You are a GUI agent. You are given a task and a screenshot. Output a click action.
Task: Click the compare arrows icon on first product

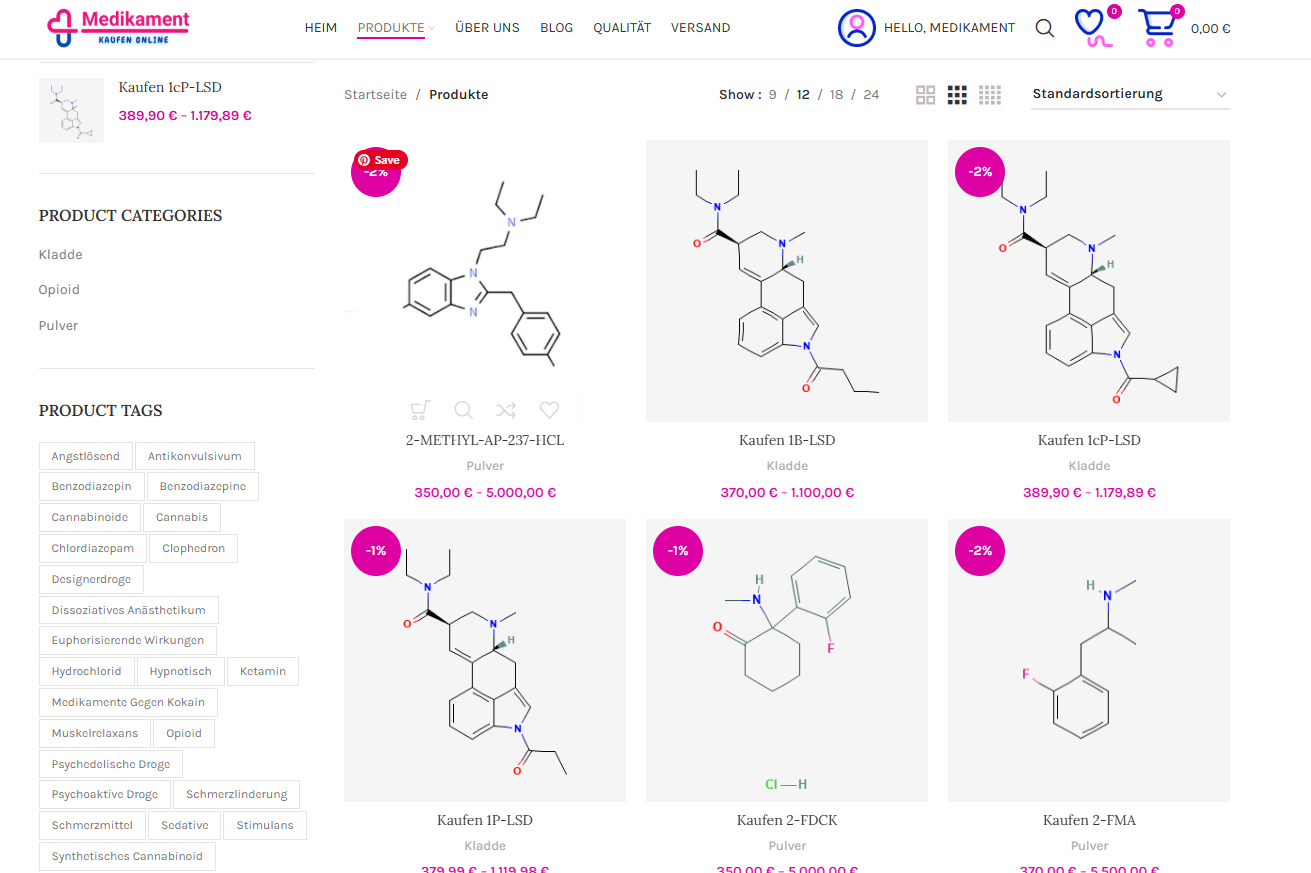click(506, 410)
